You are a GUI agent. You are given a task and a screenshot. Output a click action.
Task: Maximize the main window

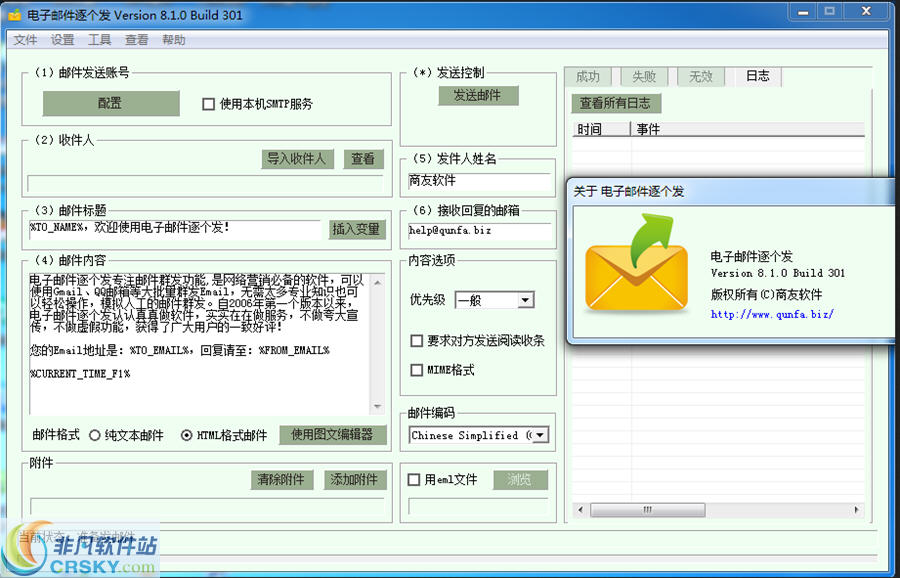829,11
